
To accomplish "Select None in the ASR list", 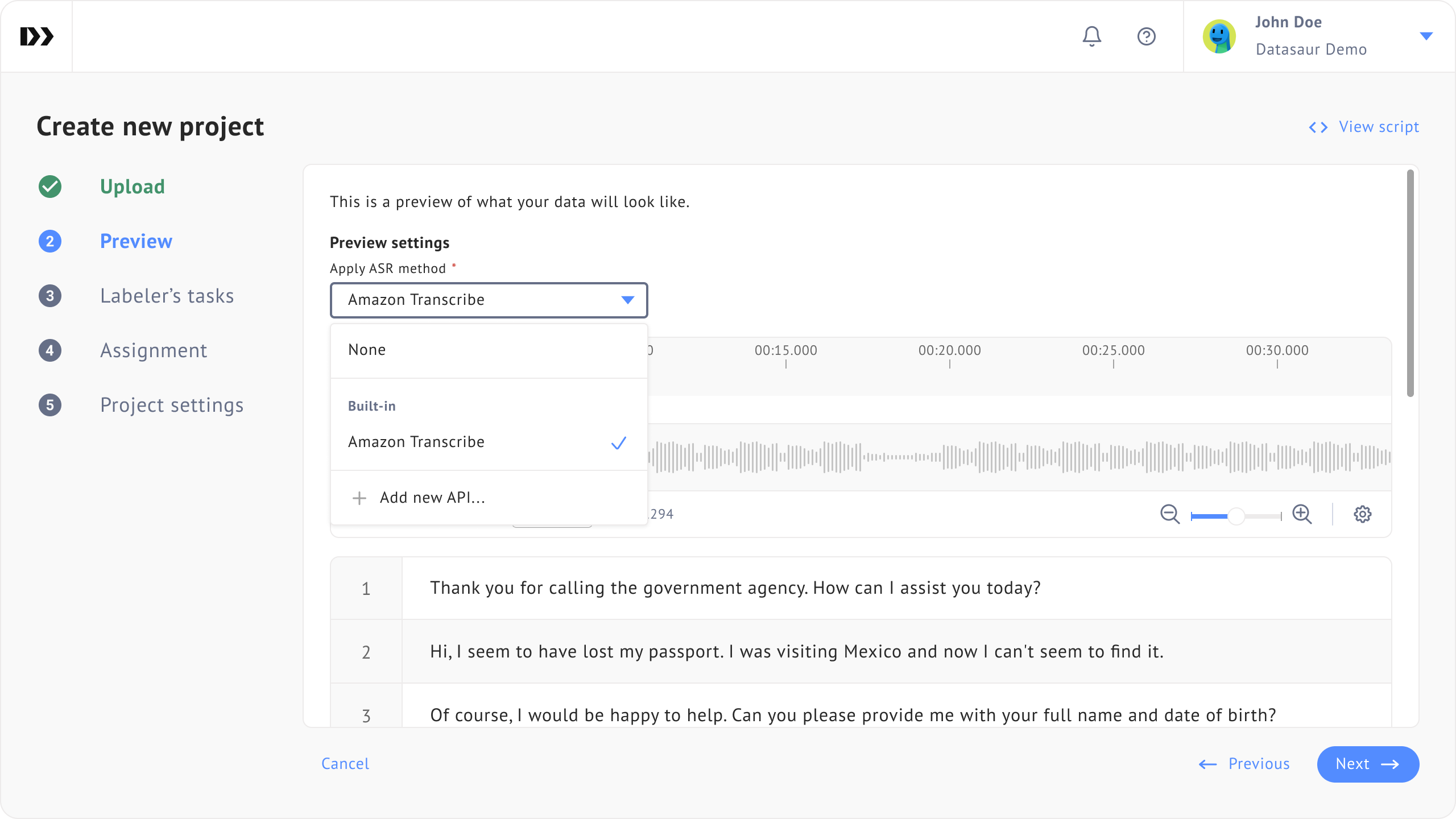I will [x=367, y=350].
